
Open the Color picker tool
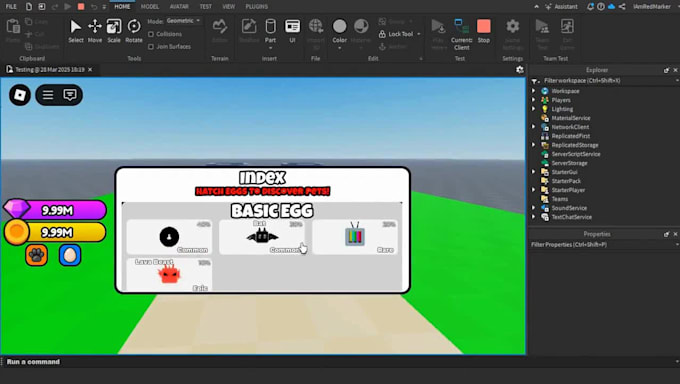tap(340, 31)
